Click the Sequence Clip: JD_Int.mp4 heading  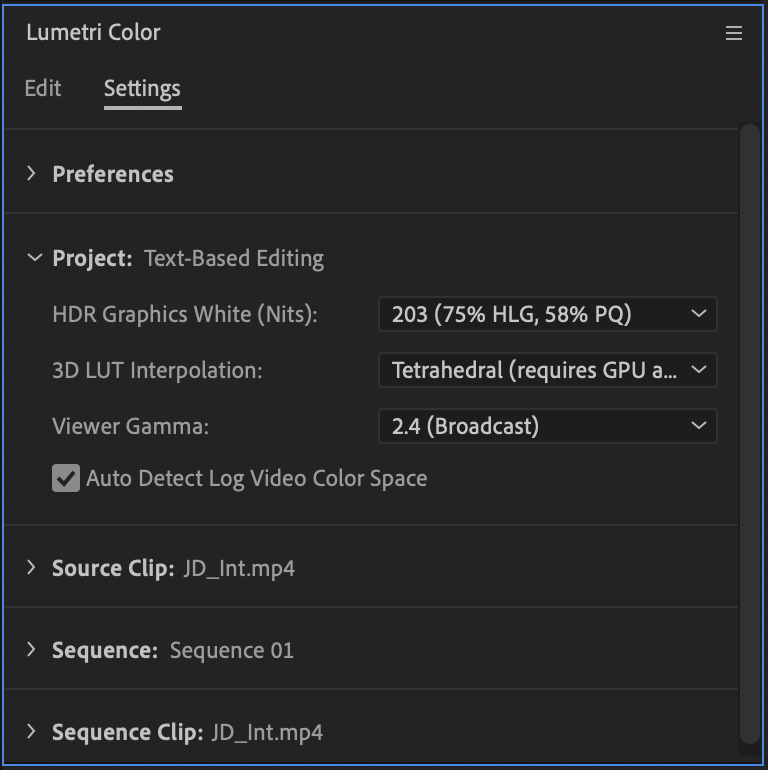click(187, 732)
